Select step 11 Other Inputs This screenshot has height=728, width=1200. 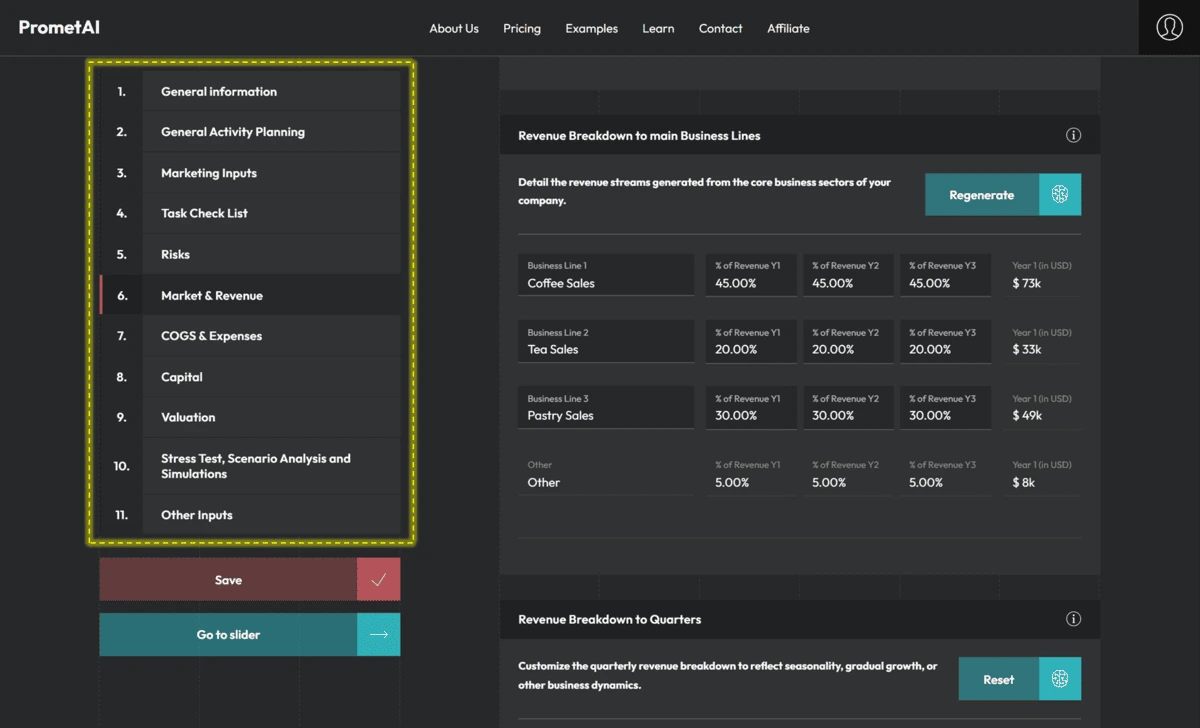tap(250, 515)
